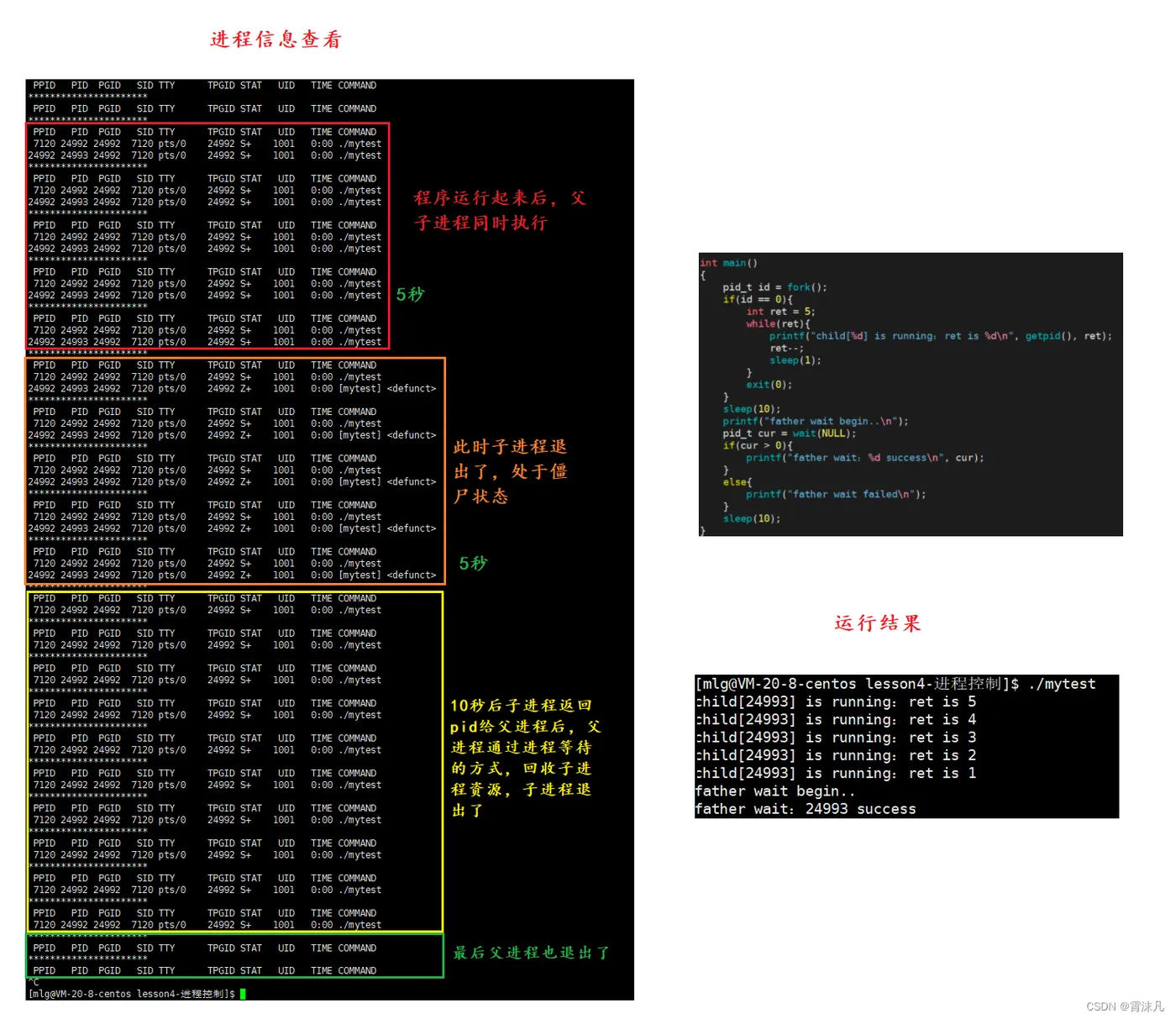The width and height of the screenshot is (1176, 1019).
Task: Click the sleep(1); statement
Action: pos(795,360)
